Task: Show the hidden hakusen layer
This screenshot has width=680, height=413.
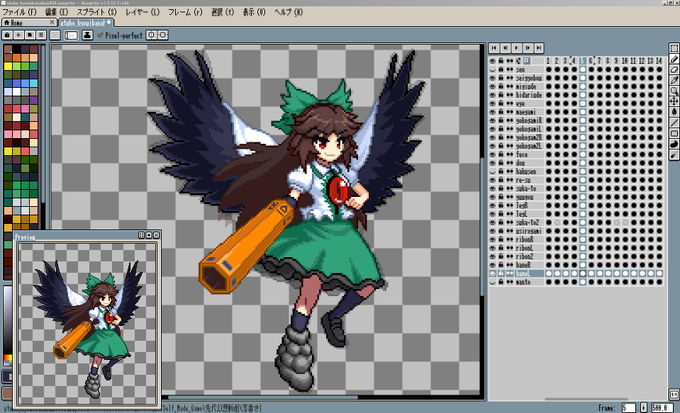Action: click(x=492, y=171)
